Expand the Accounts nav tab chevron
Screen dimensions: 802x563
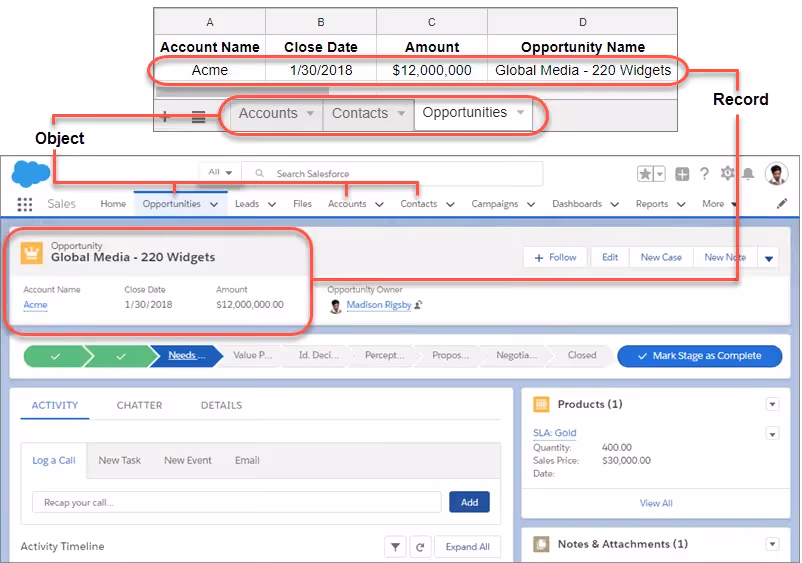tap(379, 205)
